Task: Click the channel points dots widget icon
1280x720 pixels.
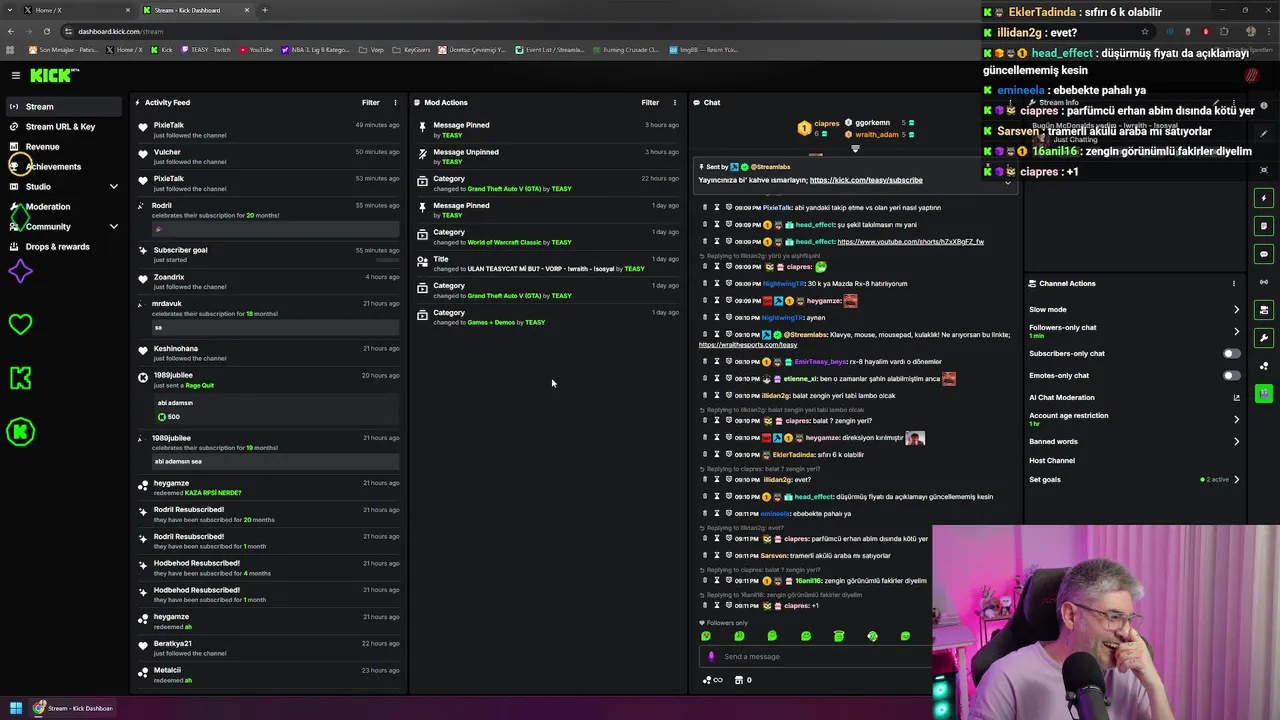Action: coord(1264,366)
